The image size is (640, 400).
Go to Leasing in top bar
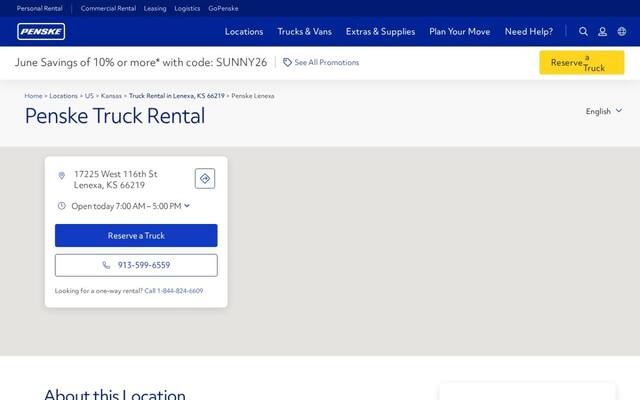[155, 8]
